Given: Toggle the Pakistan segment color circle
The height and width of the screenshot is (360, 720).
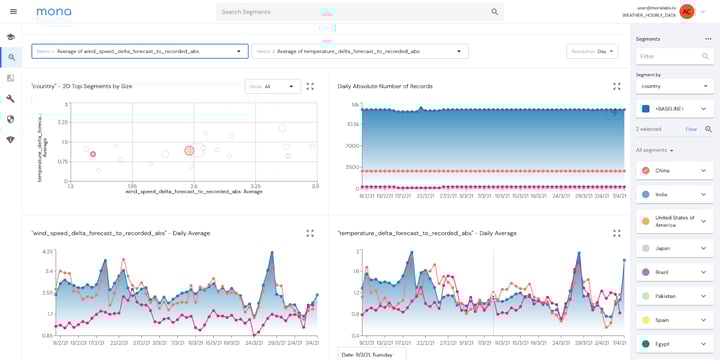Looking at the screenshot, I should tap(646, 296).
